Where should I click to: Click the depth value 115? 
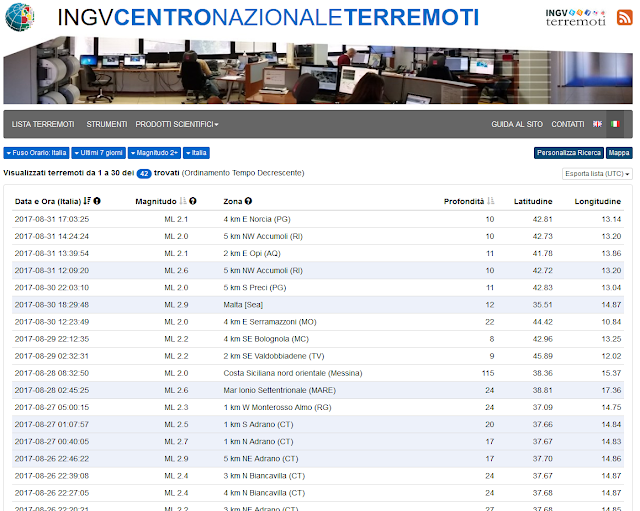click(x=488, y=373)
